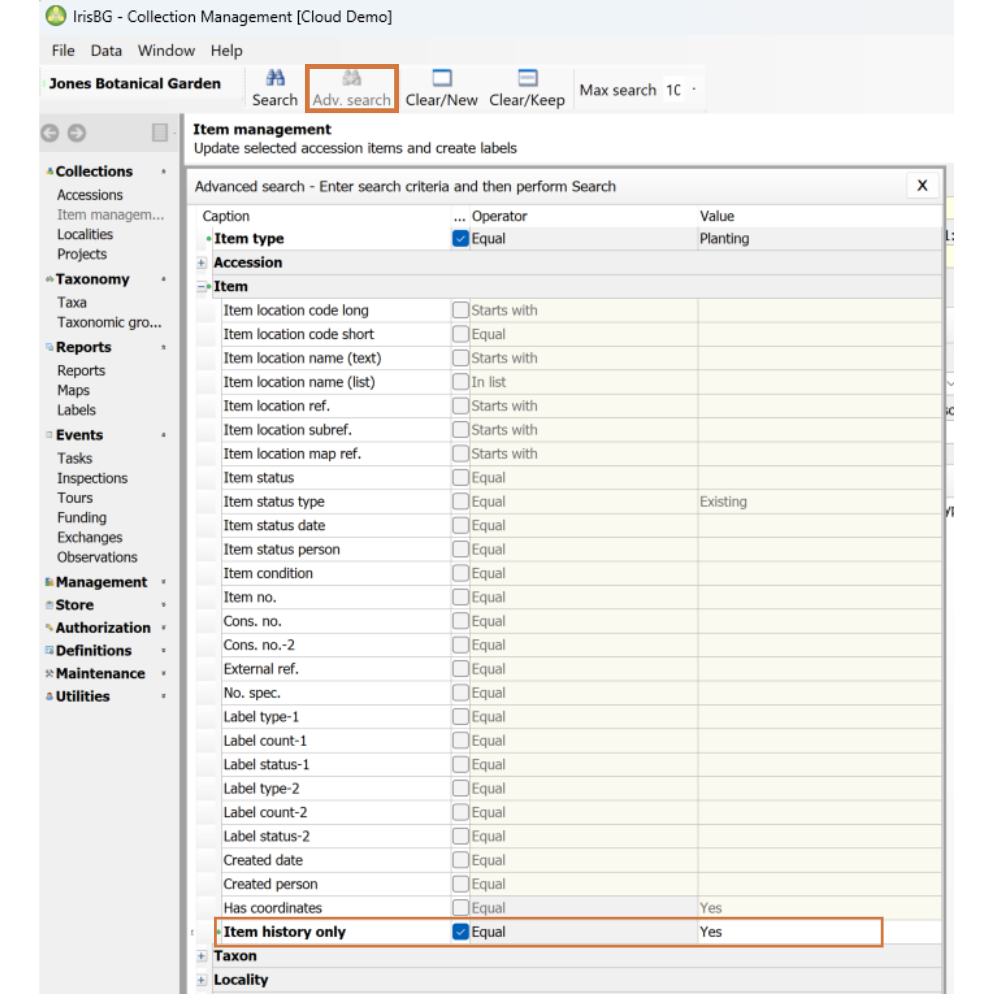The height and width of the screenshot is (1000, 1000).
Task: Click the Max search value field
Action: [673, 90]
